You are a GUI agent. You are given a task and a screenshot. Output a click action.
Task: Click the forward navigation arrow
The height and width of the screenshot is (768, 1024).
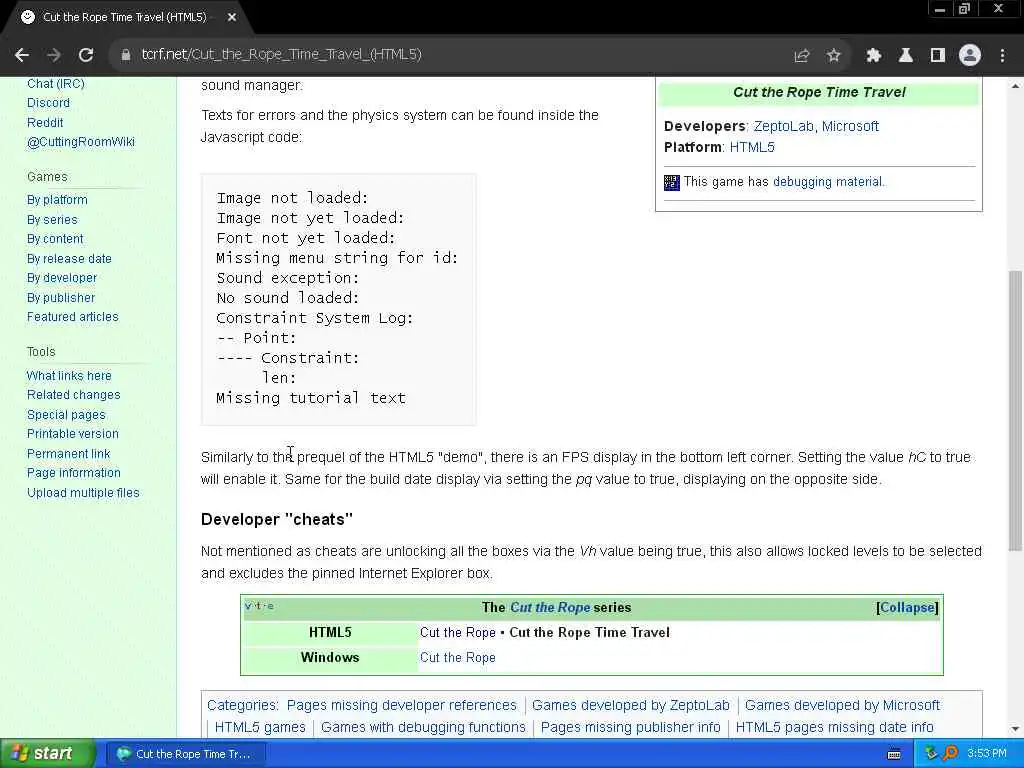[54, 55]
